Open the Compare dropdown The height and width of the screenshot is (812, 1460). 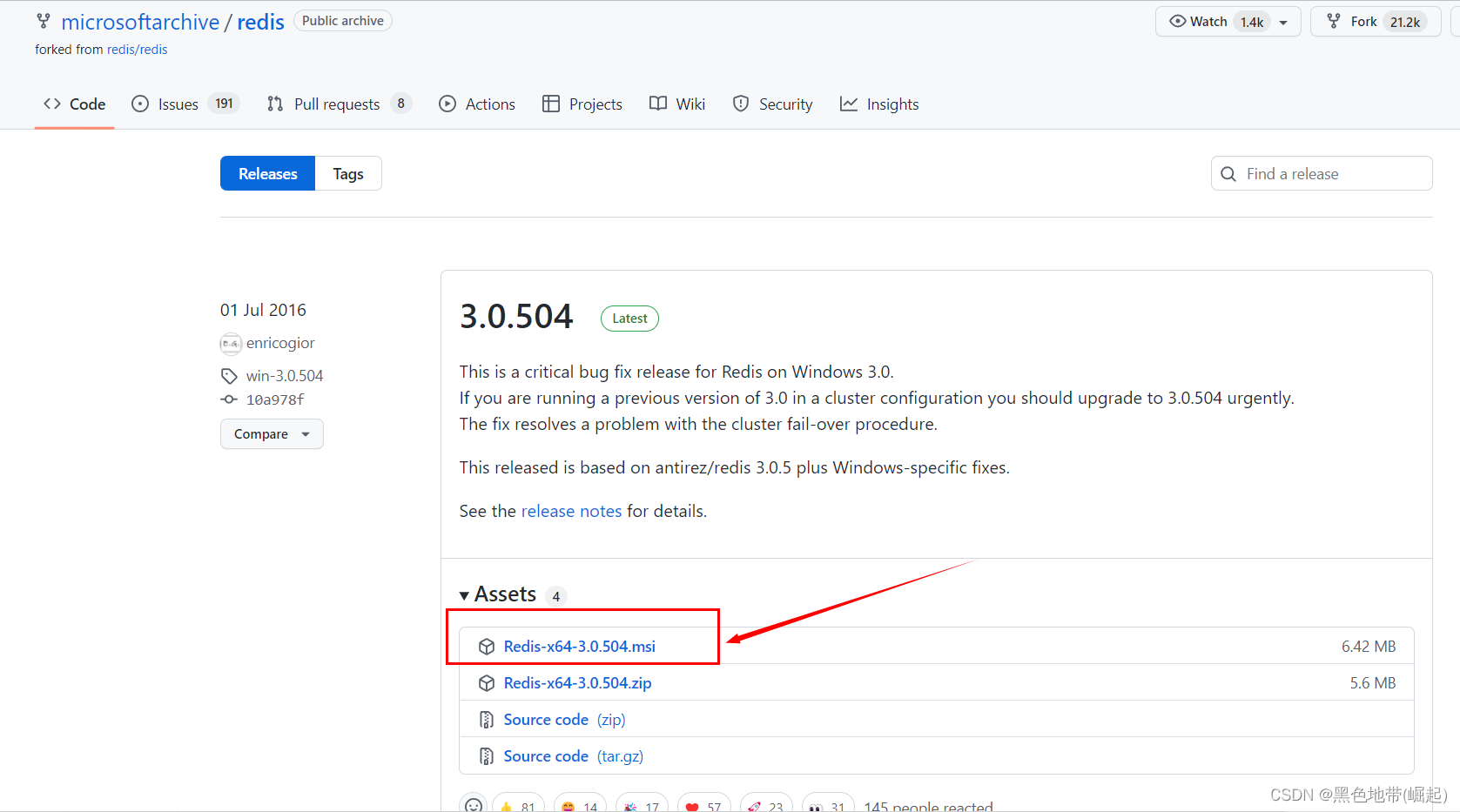[272, 433]
